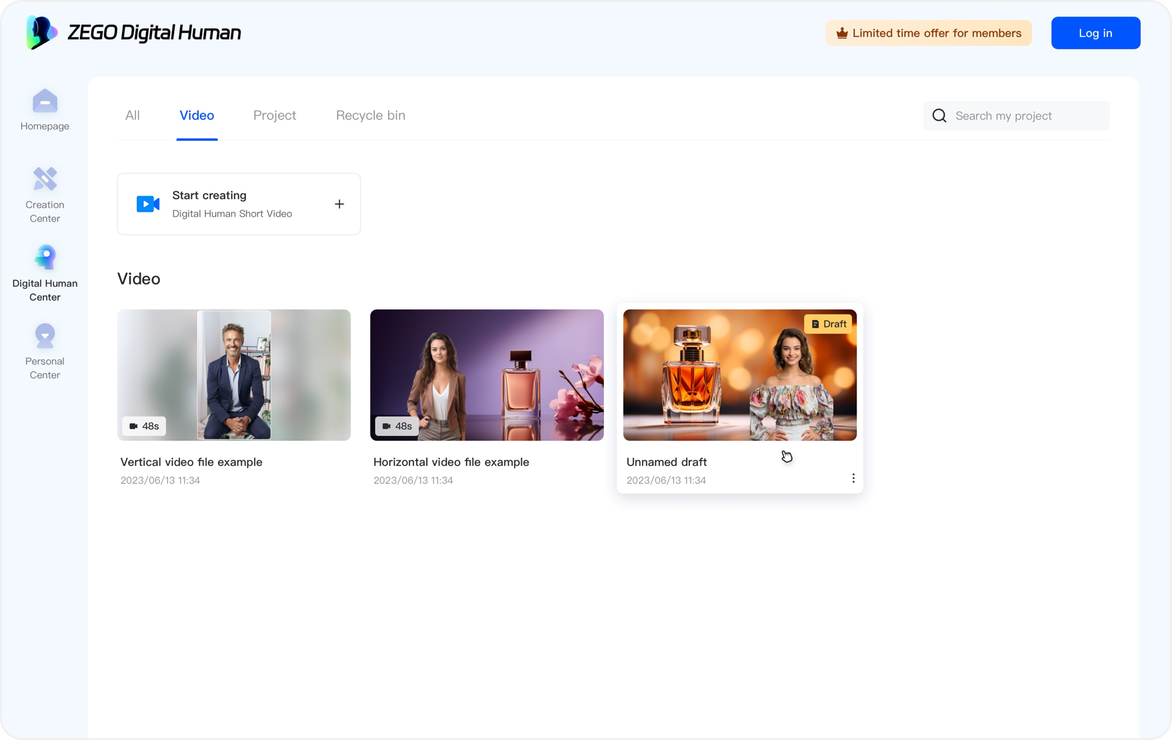The width and height of the screenshot is (1172, 740).
Task: Open Horizontal video file example thumbnail
Action: [487, 375]
